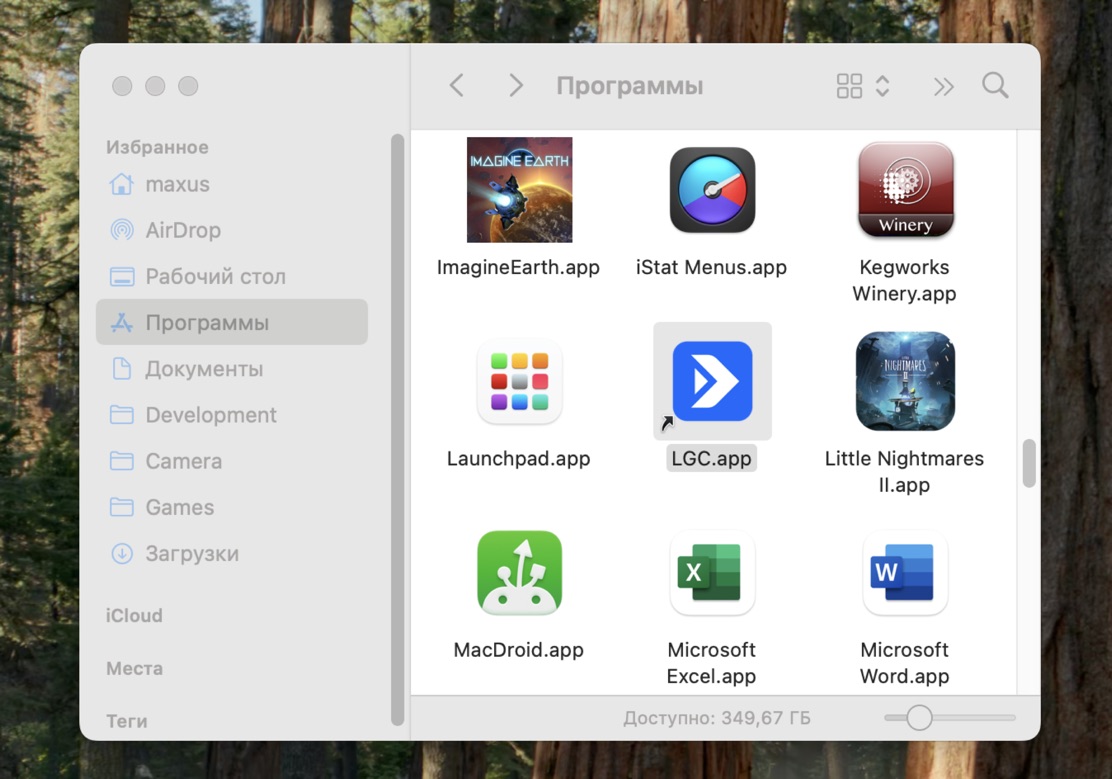The image size is (1112, 779).
Task: Open Development folder in the sidebar
Action: [231, 415]
